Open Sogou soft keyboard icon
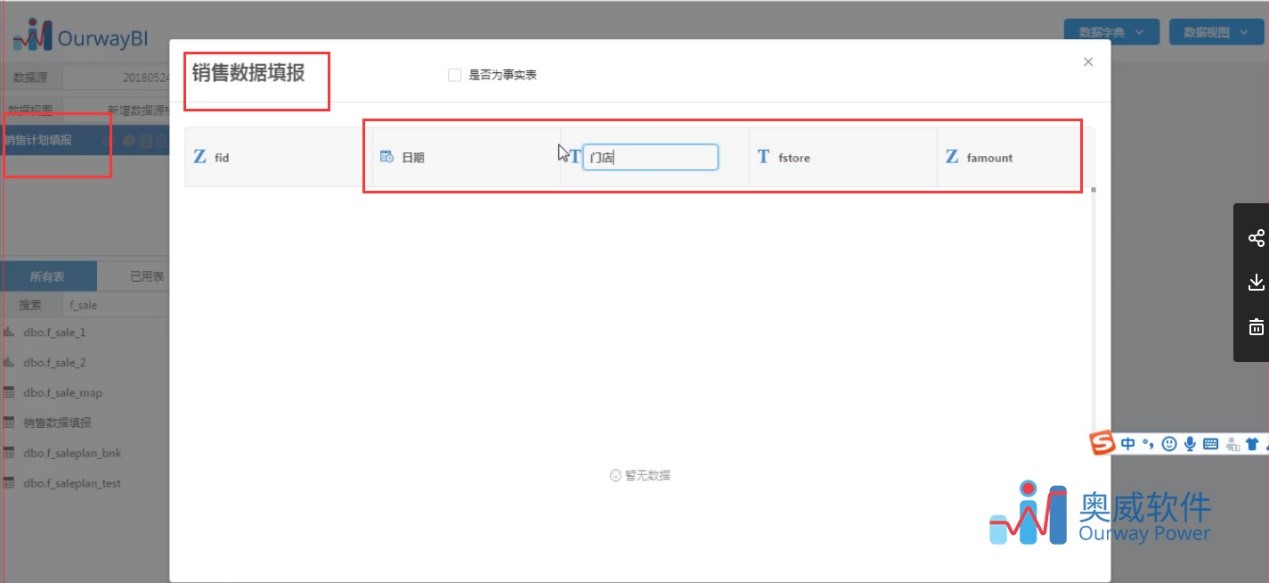This screenshot has height=583, width=1269. pos(1210,443)
